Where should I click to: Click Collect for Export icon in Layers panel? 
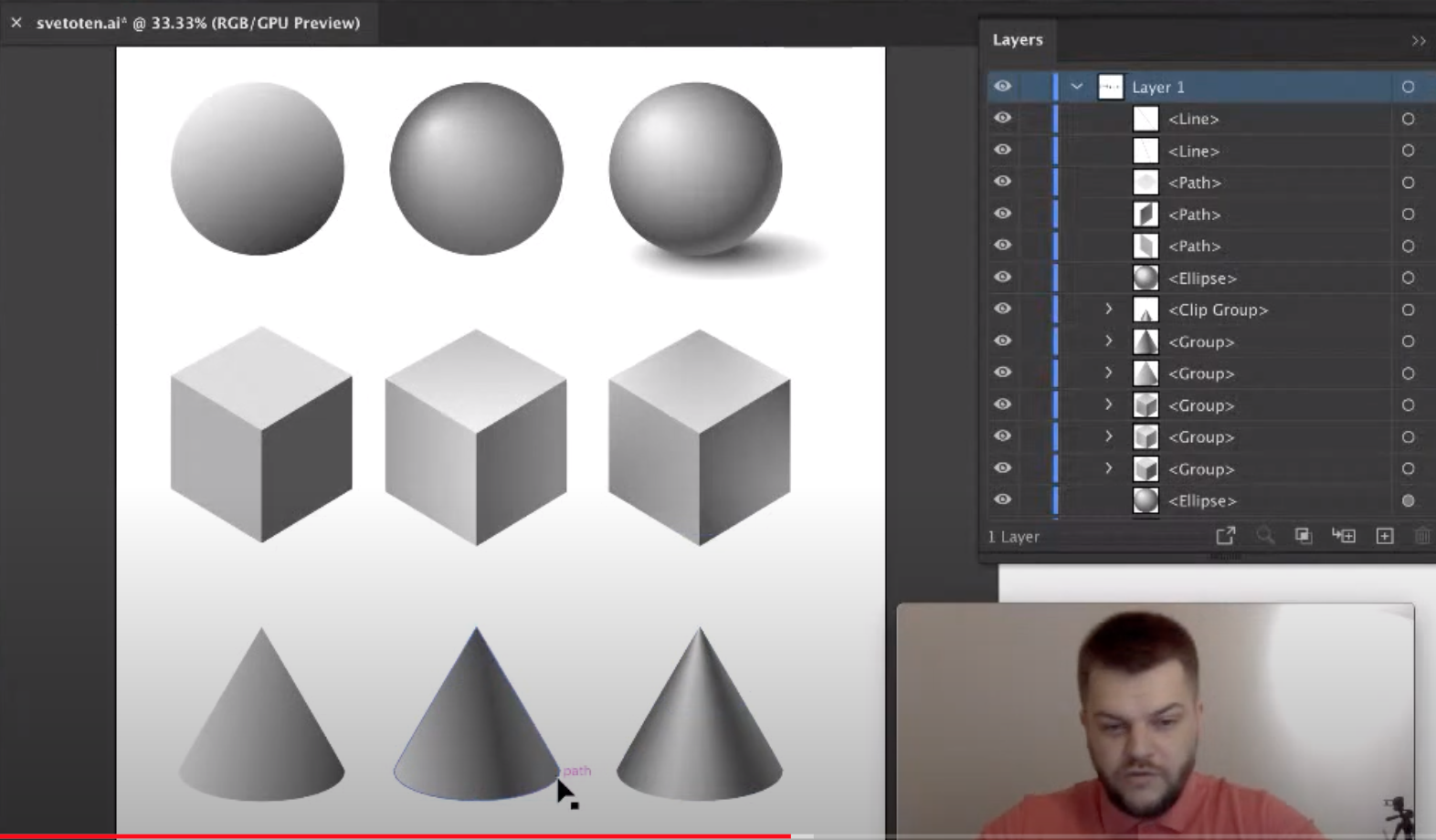tap(1225, 536)
